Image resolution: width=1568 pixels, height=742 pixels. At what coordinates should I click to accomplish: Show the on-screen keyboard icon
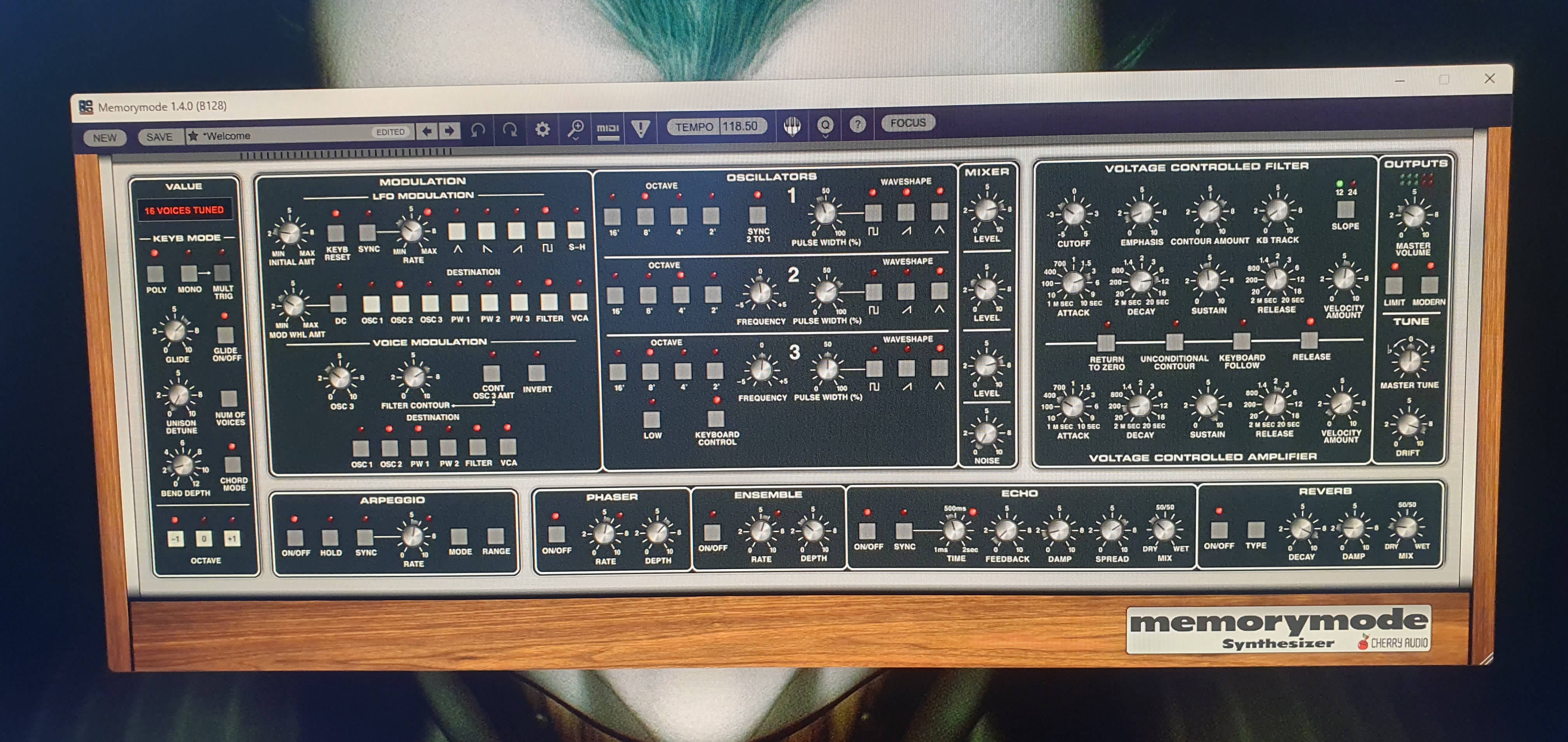[792, 126]
